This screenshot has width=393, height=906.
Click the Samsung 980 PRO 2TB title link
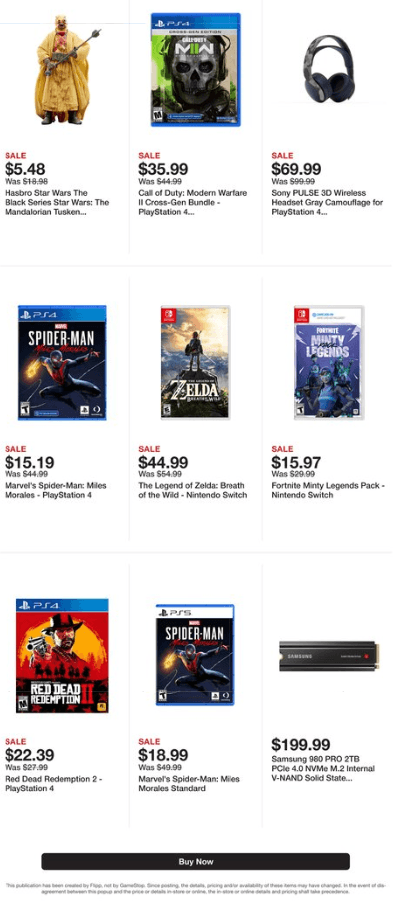click(x=323, y=769)
